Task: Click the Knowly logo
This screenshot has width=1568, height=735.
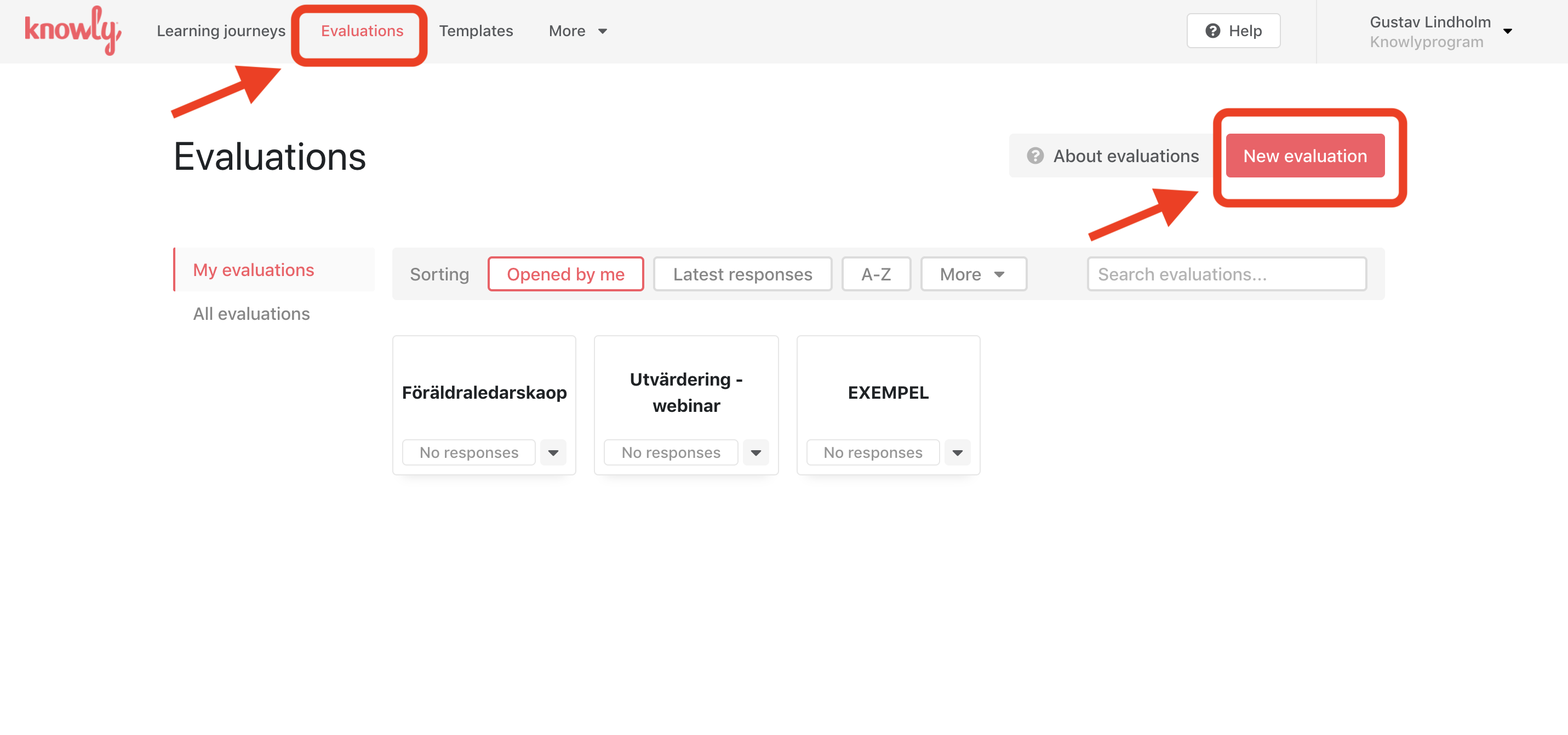Action: click(x=72, y=31)
